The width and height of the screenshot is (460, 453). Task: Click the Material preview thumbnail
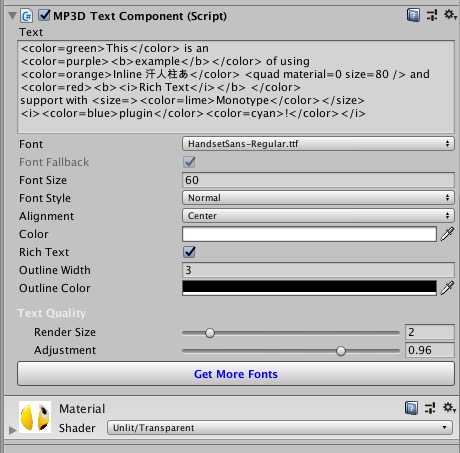(x=35, y=417)
